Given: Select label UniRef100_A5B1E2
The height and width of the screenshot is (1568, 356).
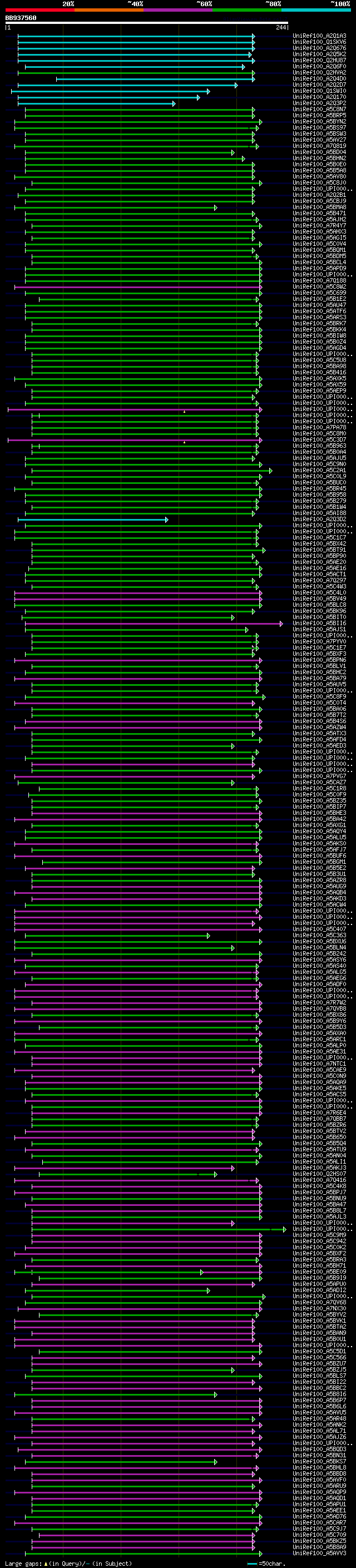Looking at the screenshot, I should pyautogui.click(x=319, y=299).
